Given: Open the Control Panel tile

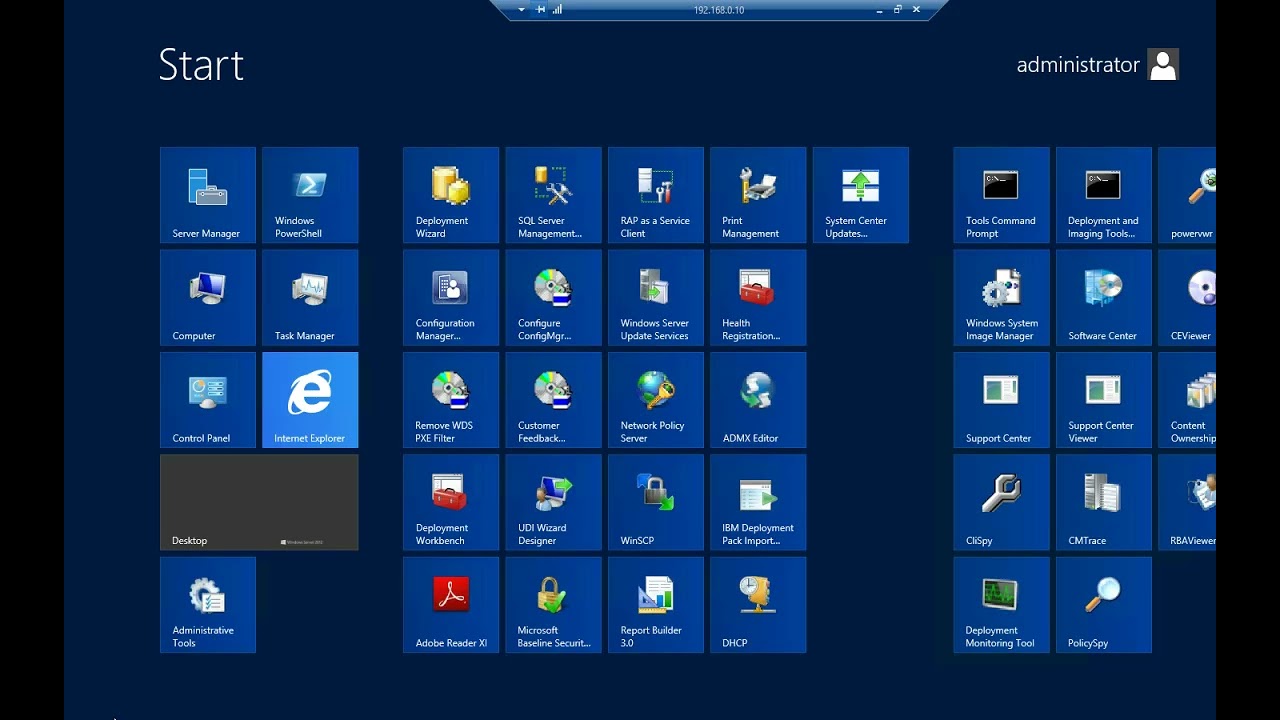Looking at the screenshot, I should click(x=208, y=400).
